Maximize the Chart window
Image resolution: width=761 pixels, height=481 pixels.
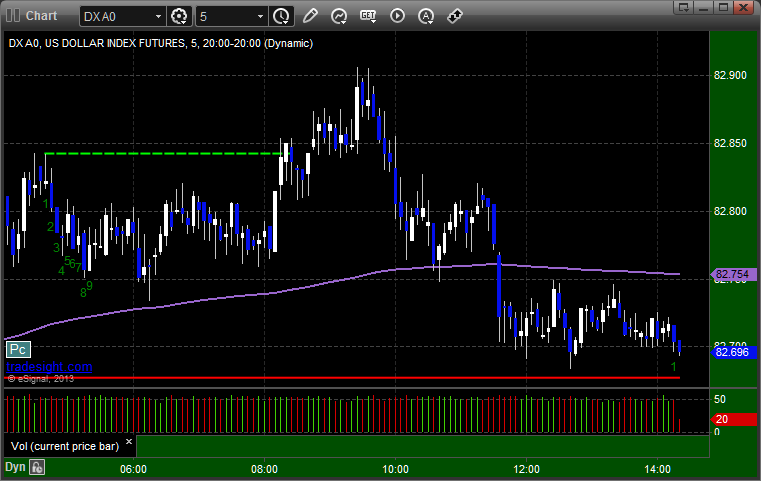[x=723, y=7]
